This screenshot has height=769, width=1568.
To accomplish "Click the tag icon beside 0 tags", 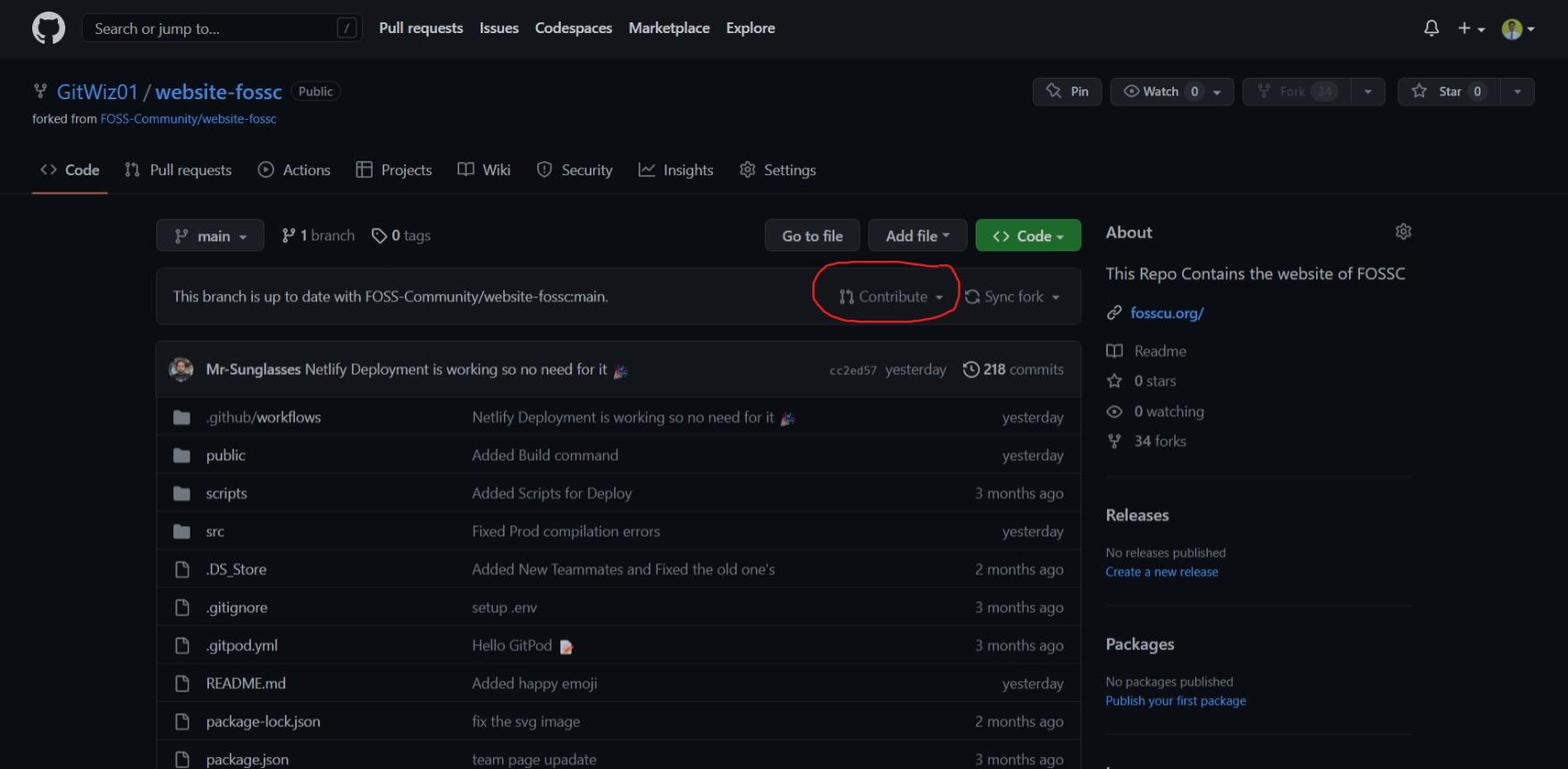I will (380, 236).
